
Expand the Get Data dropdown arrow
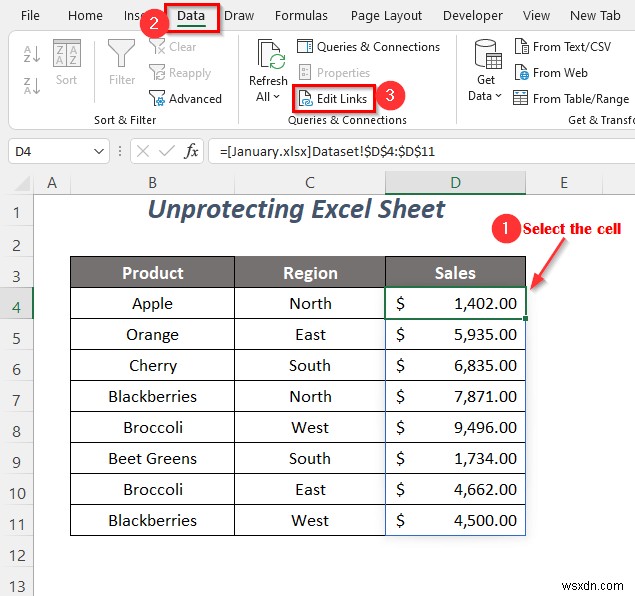[498, 96]
